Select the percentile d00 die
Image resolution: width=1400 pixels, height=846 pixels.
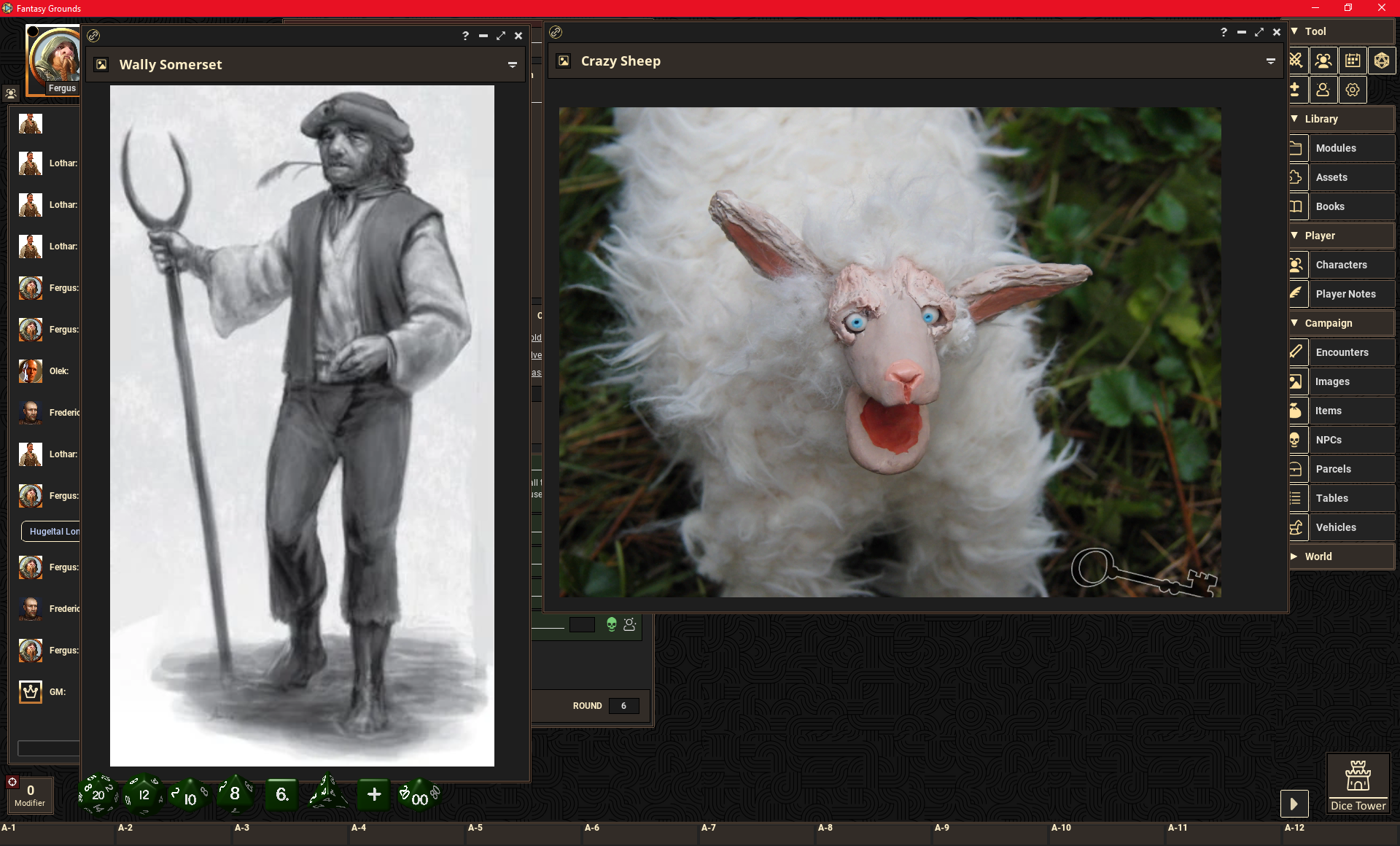coord(419,796)
